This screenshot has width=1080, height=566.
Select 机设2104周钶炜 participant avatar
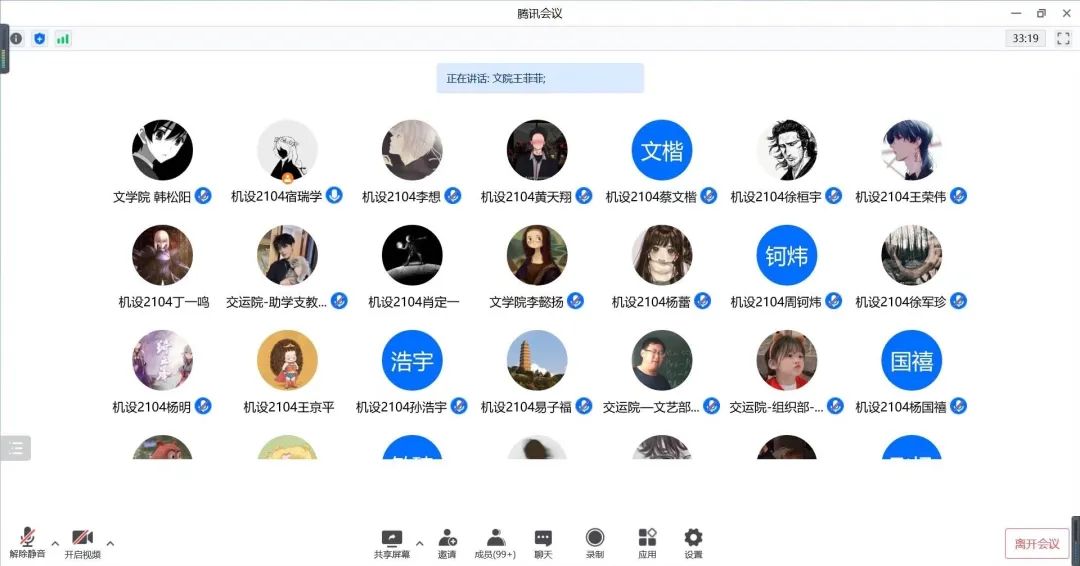pyautogui.click(x=787, y=255)
